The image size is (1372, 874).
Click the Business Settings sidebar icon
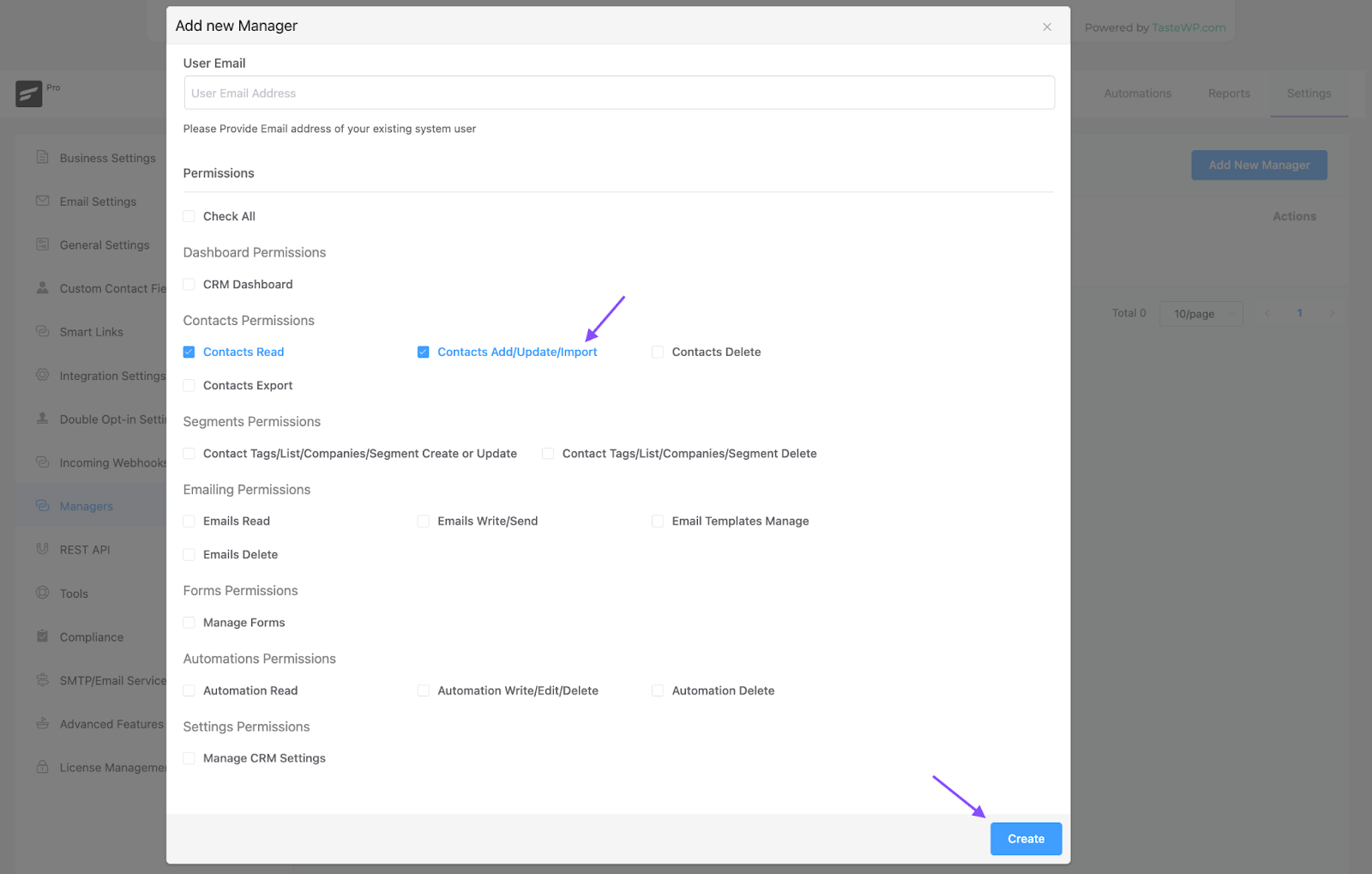tap(42, 158)
